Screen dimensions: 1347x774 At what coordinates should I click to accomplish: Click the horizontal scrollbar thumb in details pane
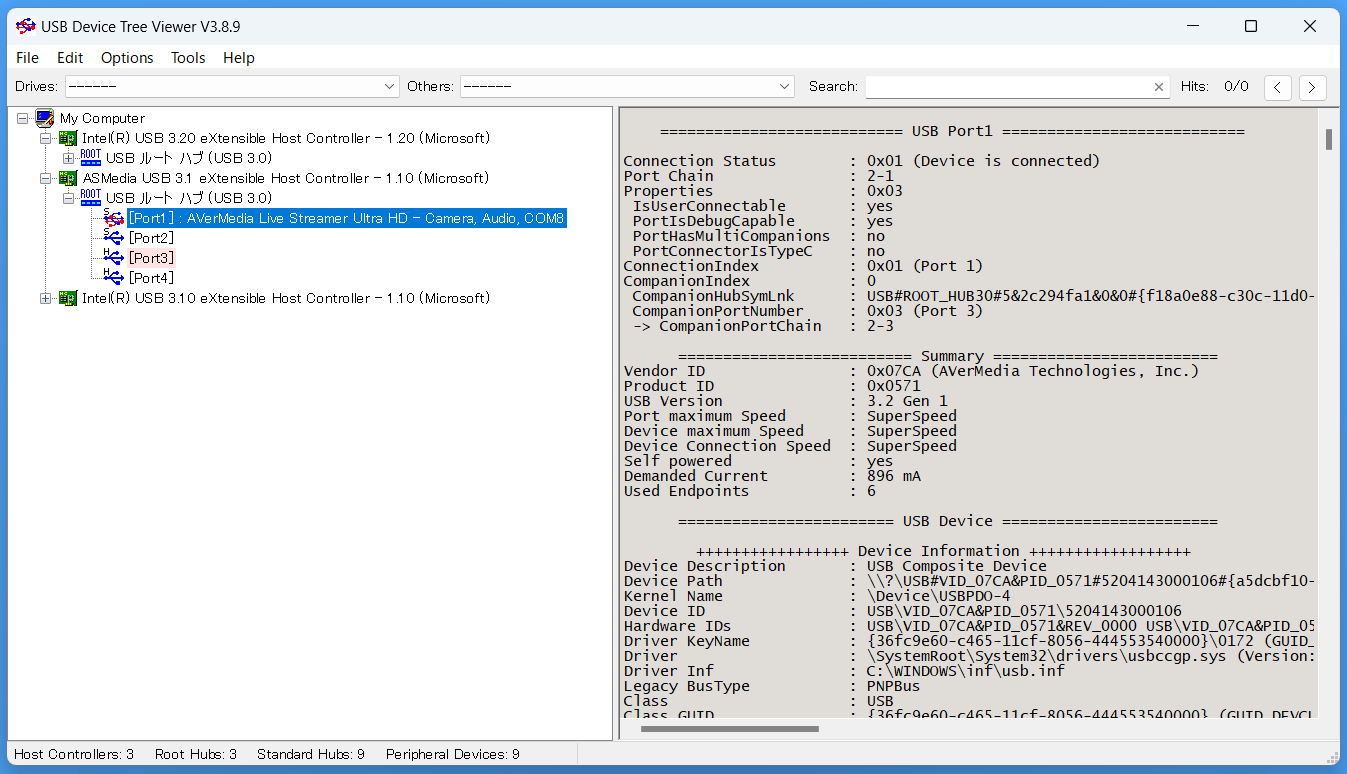point(730,728)
